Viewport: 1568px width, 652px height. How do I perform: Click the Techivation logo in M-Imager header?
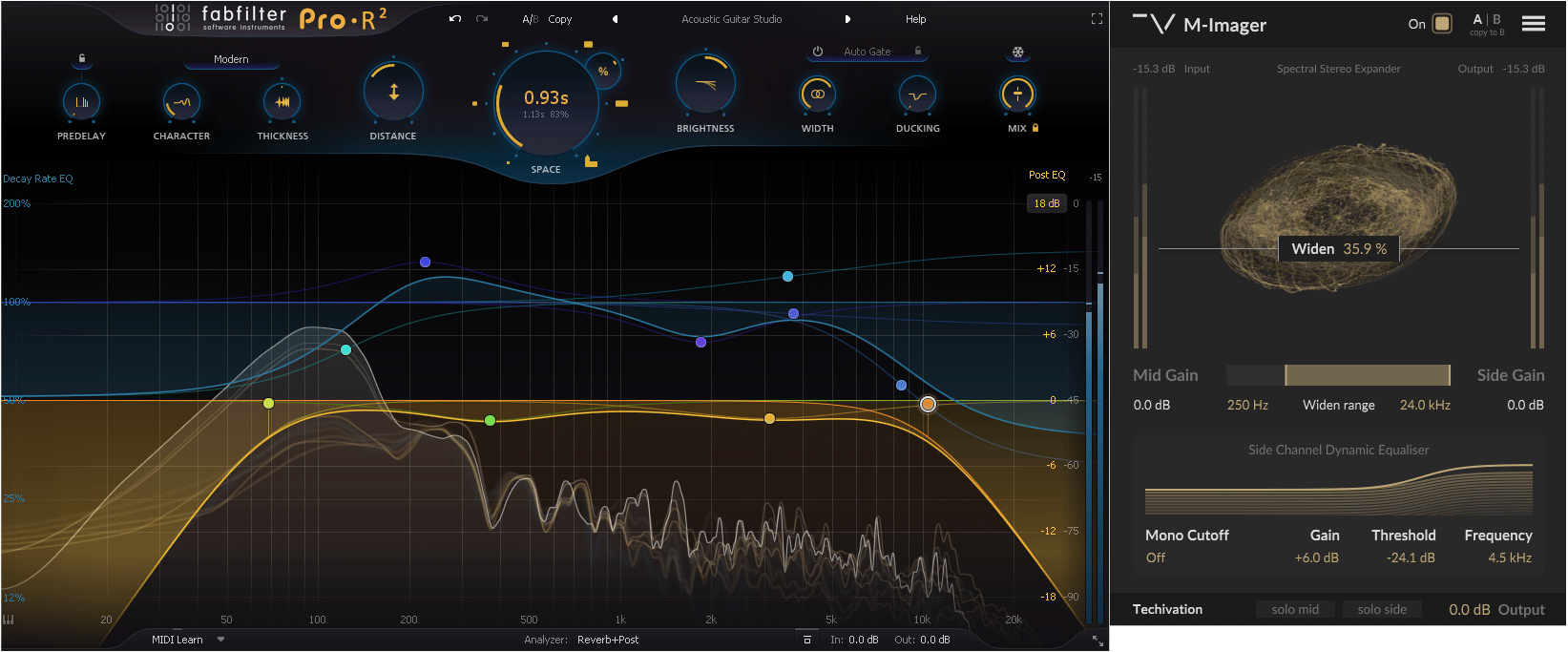pos(1154,23)
